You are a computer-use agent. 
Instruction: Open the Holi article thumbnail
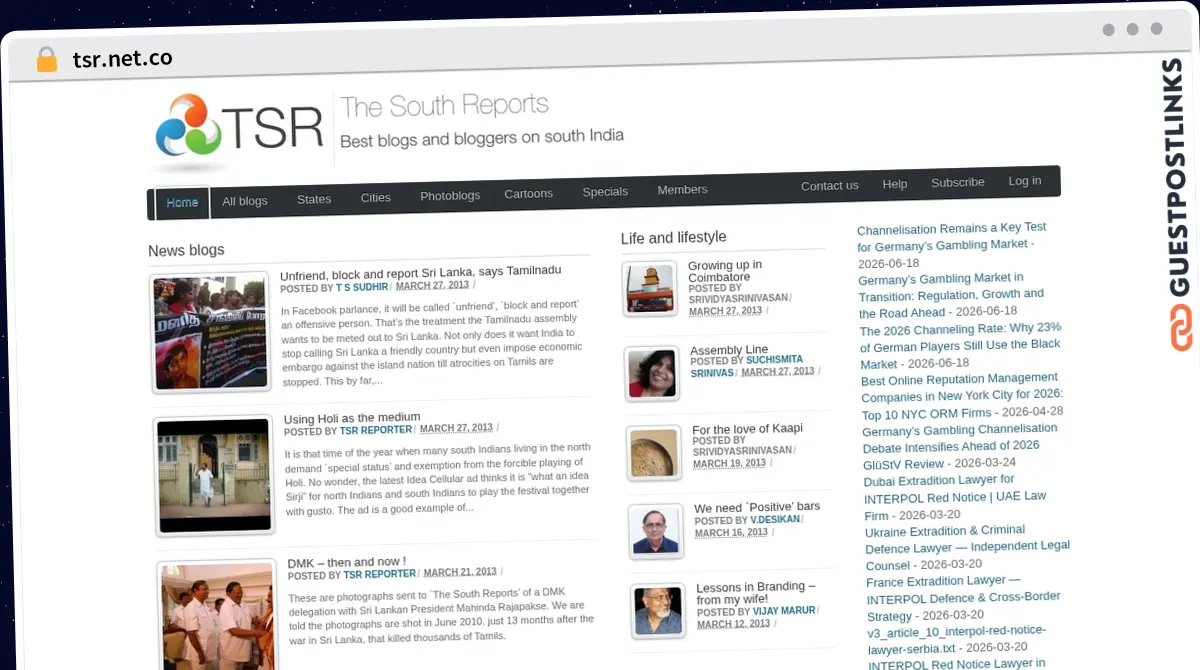click(214, 475)
